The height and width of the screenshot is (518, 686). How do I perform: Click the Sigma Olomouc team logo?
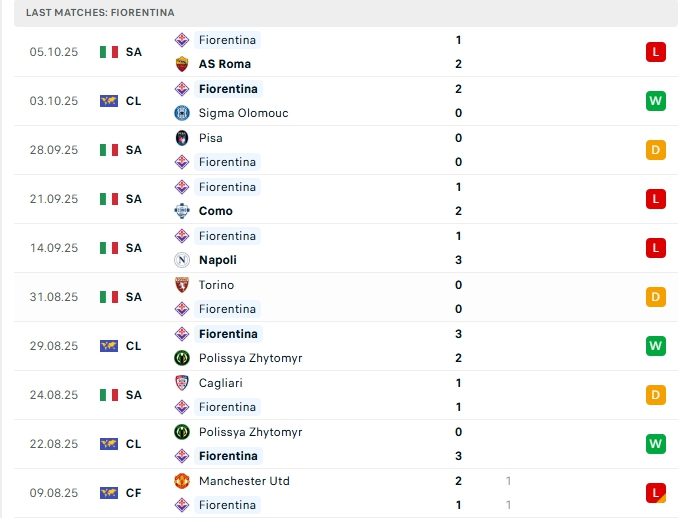click(182, 113)
